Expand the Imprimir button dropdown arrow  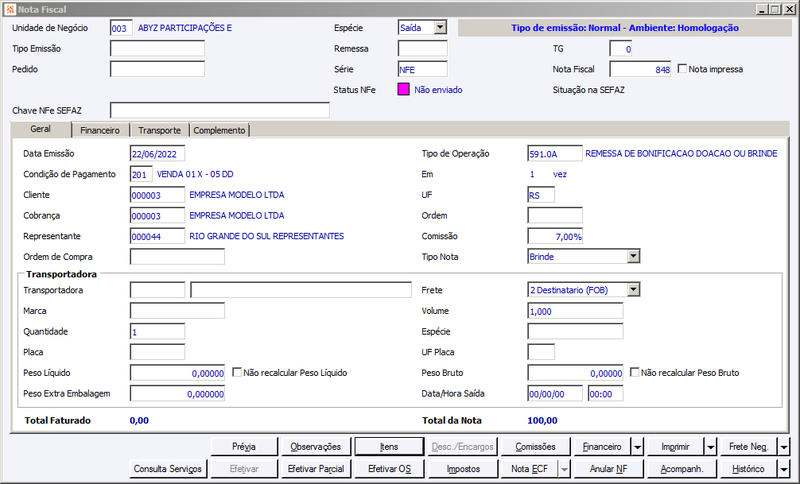pos(711,447)
